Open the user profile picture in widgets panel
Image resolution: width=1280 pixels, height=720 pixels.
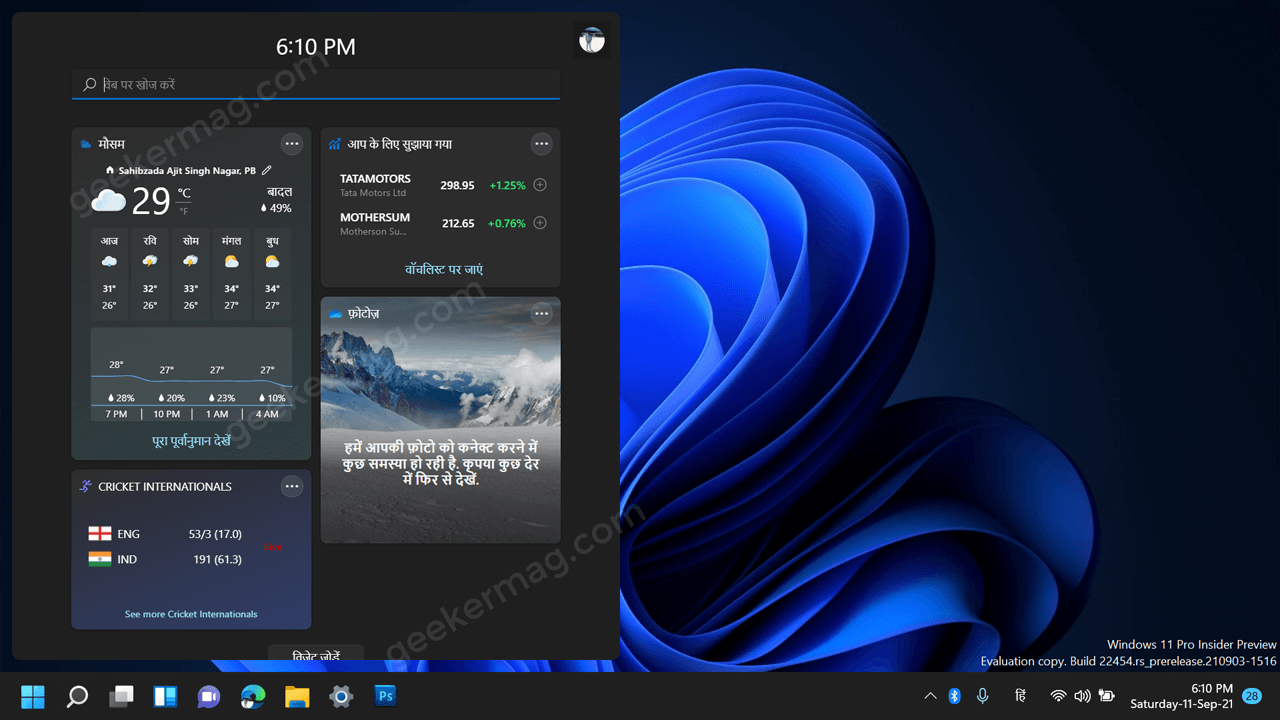tap(592, 40)
